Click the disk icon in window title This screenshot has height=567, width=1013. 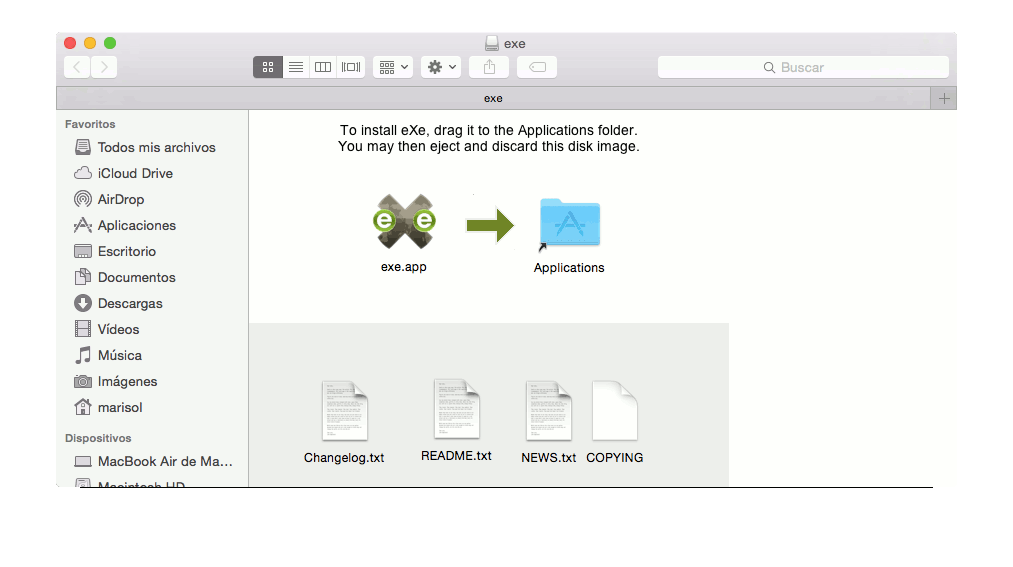492,43
